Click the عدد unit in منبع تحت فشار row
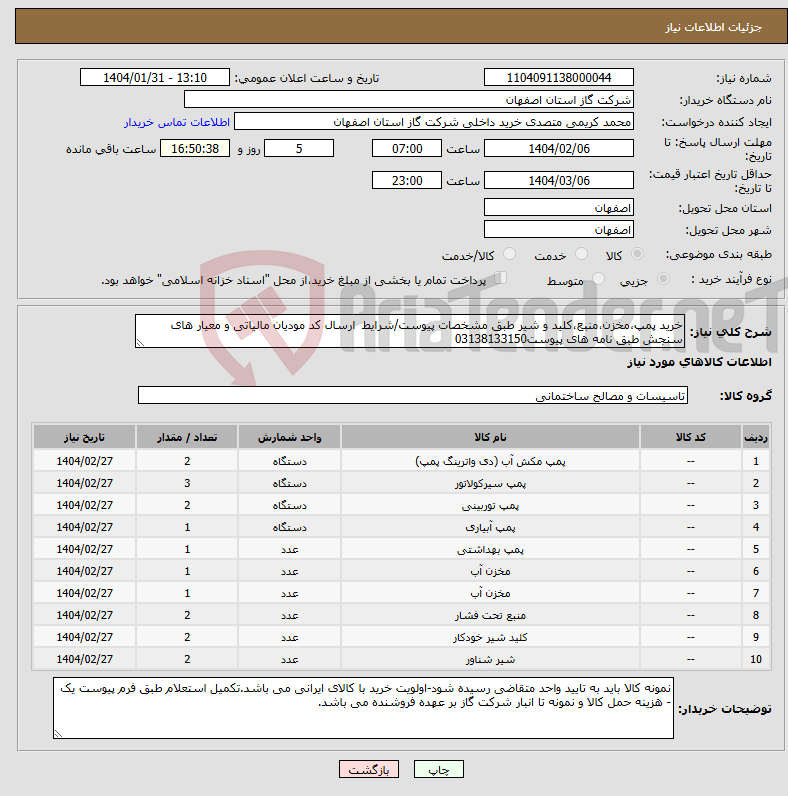The width and height of the screenshot is (788, 796). pos(289,615)
